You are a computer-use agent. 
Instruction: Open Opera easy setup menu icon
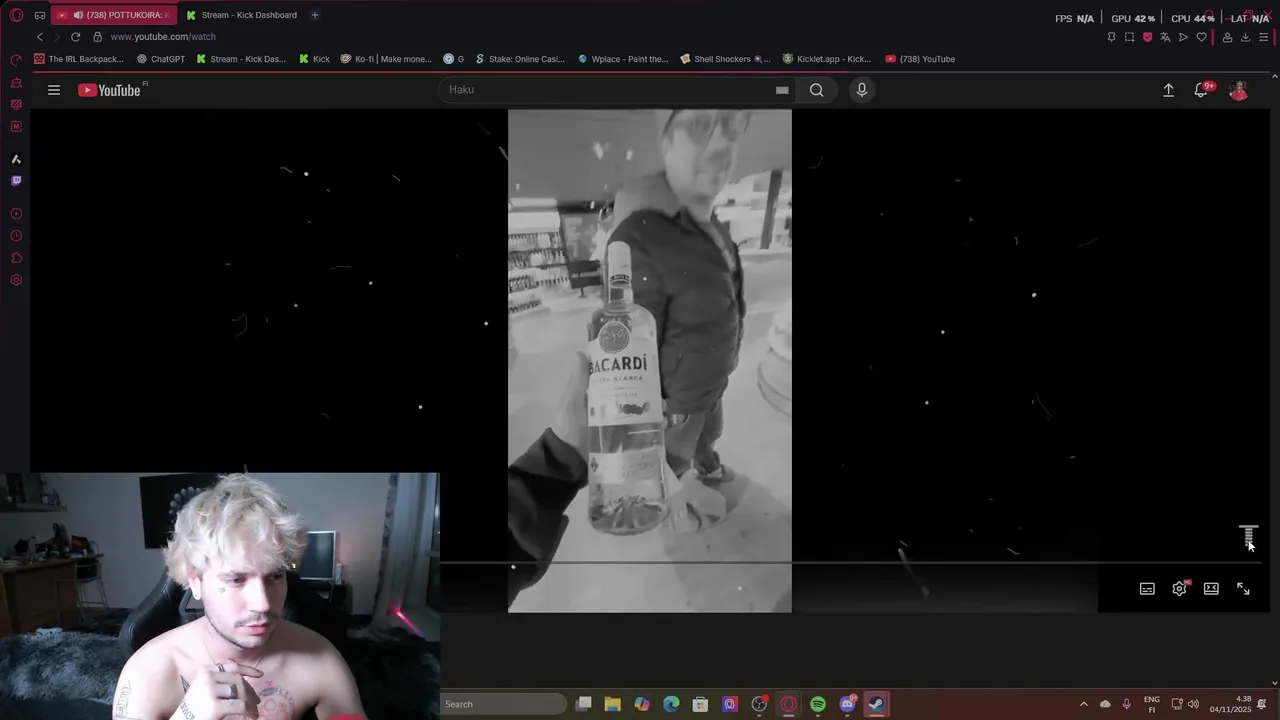tap(1264, 37)
